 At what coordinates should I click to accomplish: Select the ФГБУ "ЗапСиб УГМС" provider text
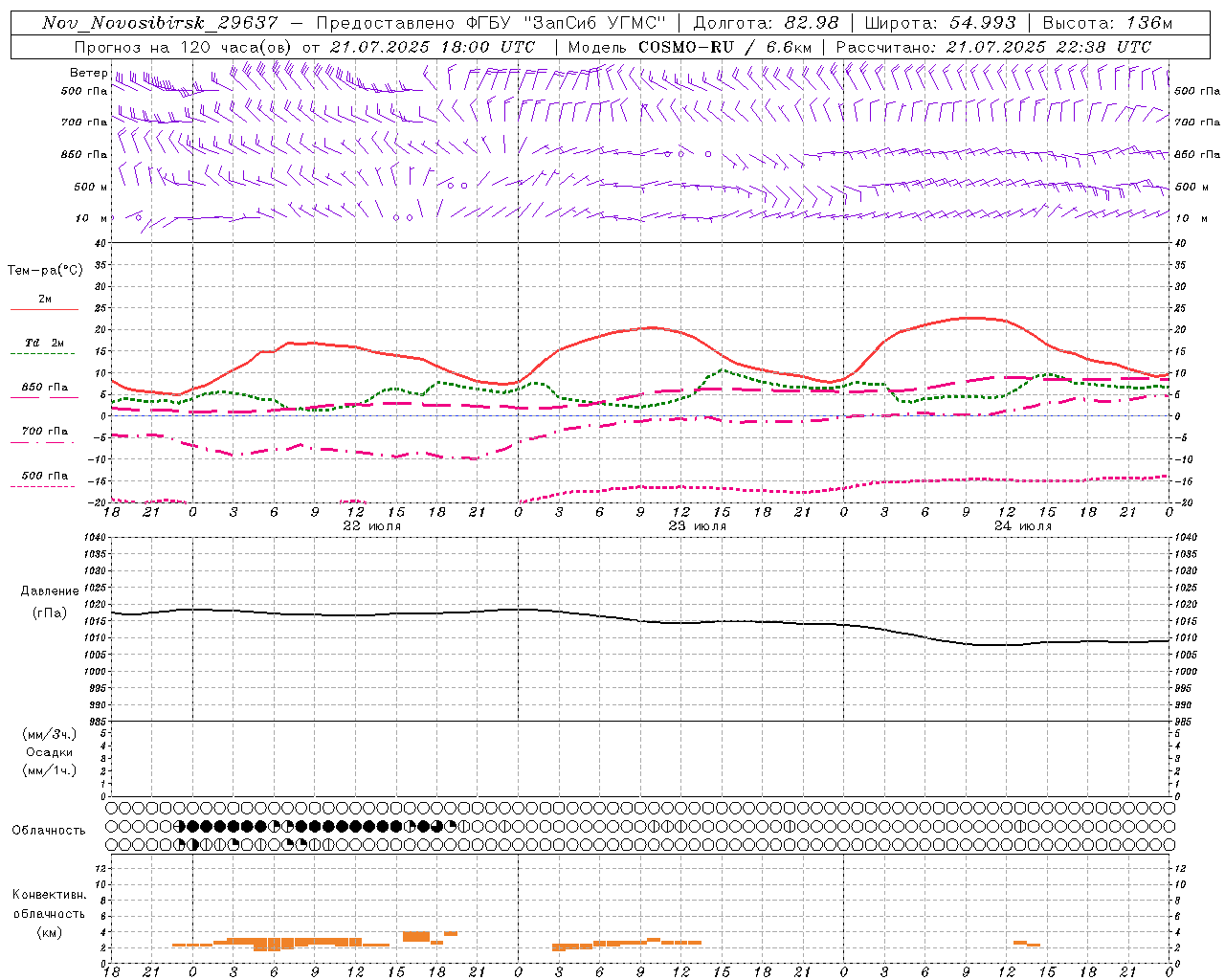(568, 23)
